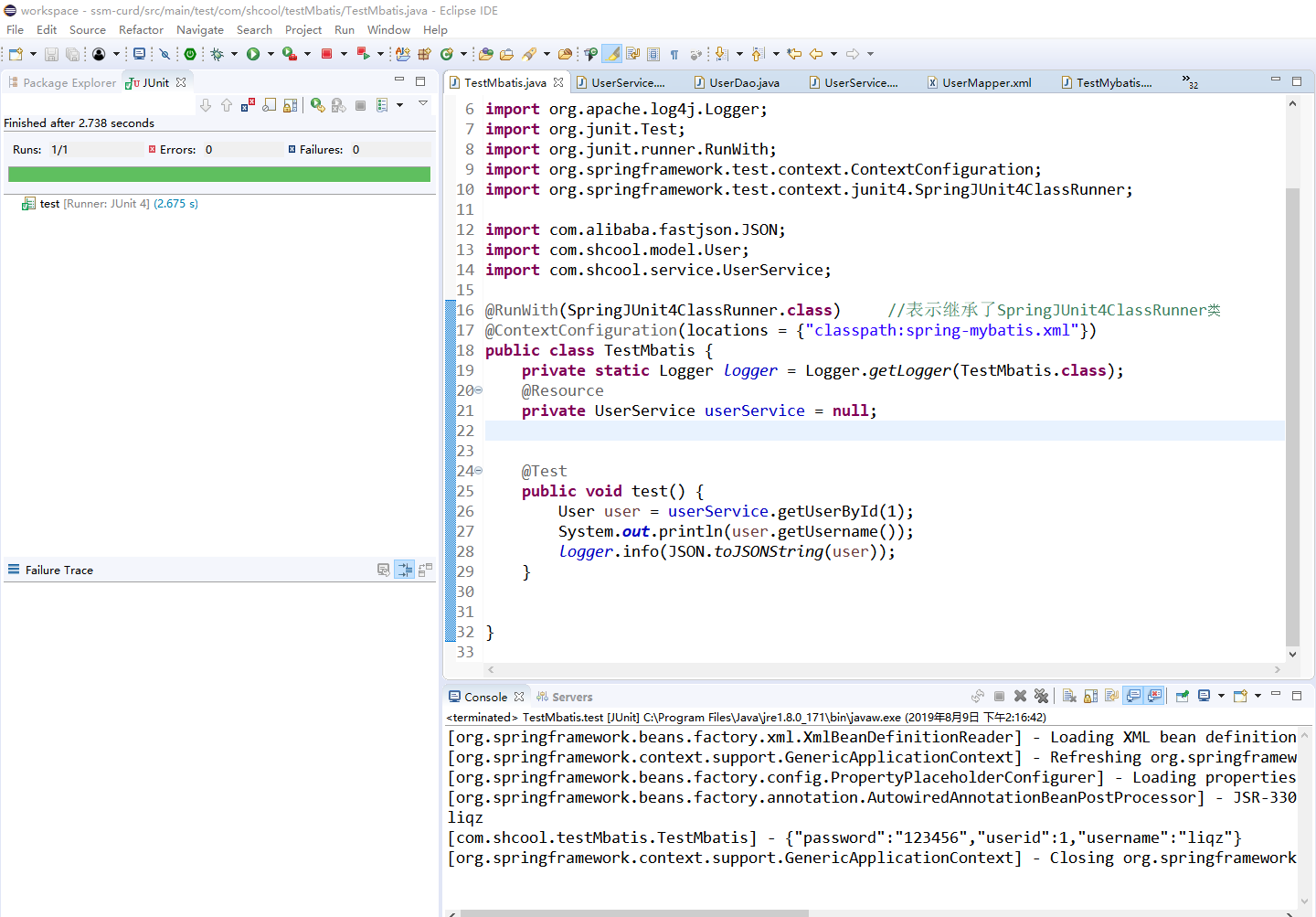Toggle Mark Occurrences highlighter
This screenshot has width=1316, height=917.
[612, 55]
